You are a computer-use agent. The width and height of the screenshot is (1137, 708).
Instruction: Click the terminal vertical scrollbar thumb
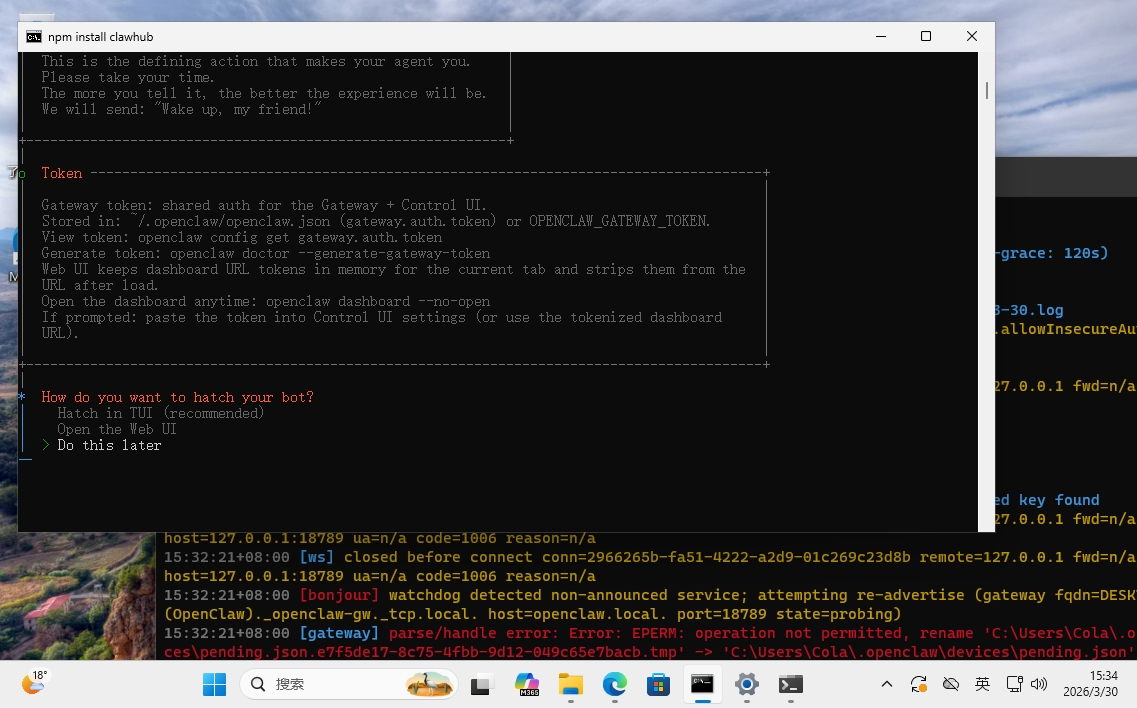click(986, 91)
